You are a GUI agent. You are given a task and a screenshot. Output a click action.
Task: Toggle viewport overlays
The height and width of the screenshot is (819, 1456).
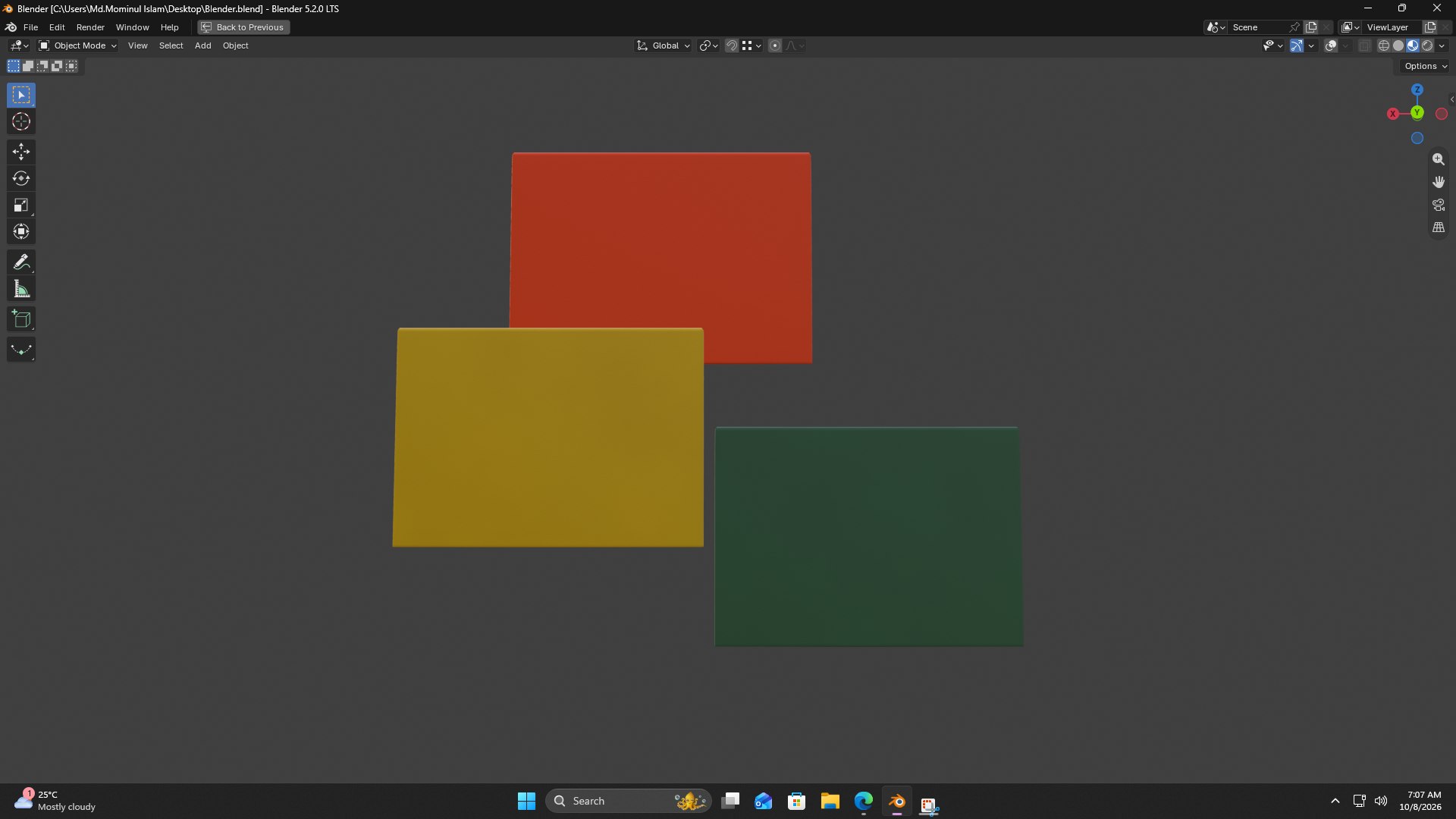(1331, 45)
